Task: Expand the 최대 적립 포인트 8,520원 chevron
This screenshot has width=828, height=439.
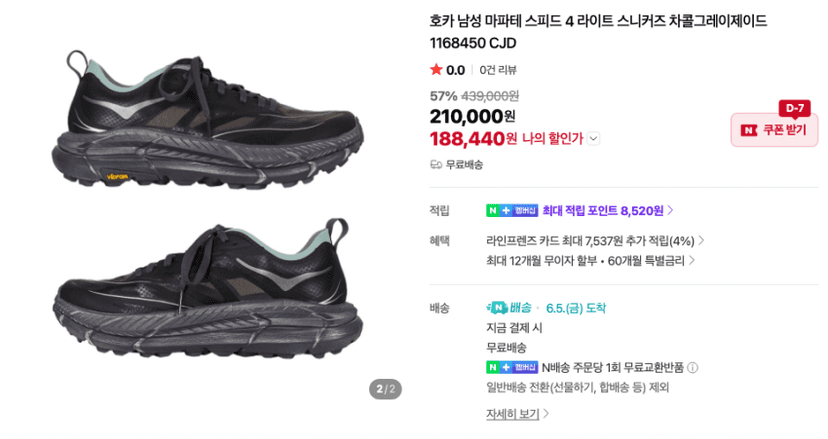Action: tap(671, 210)
